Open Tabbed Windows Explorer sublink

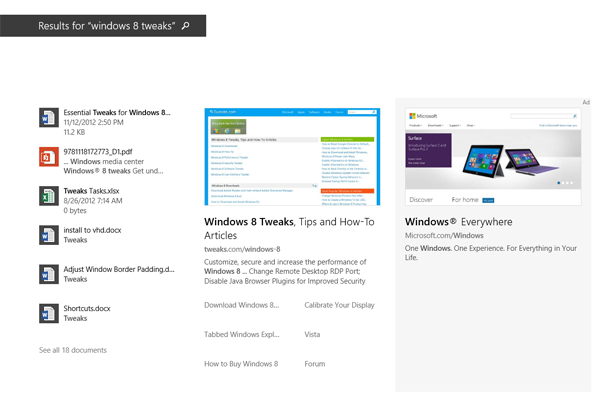241,335
